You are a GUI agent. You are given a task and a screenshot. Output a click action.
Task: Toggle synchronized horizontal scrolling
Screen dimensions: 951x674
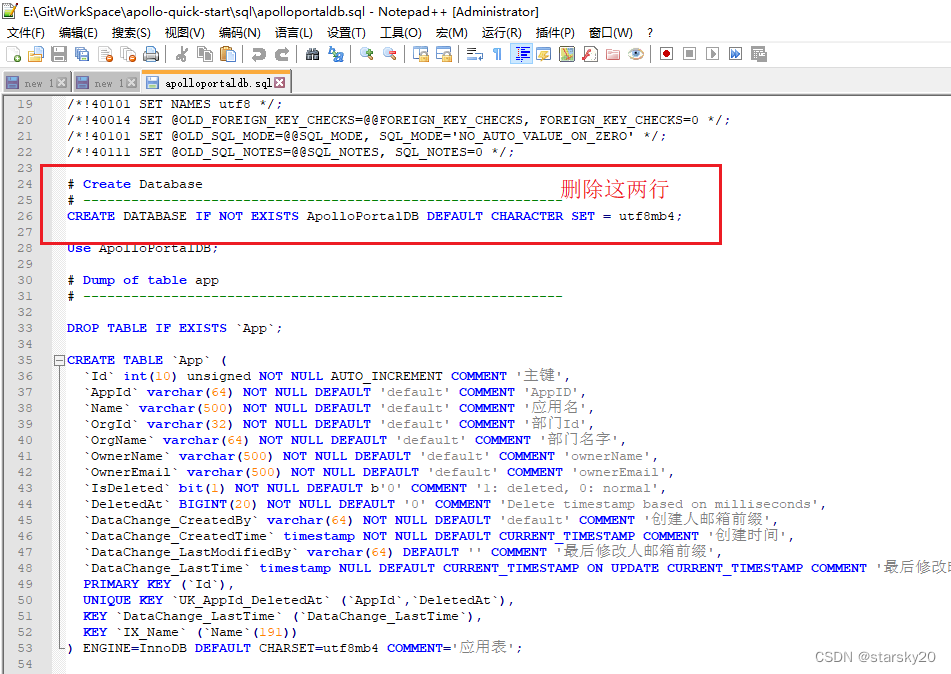(443, 55)
